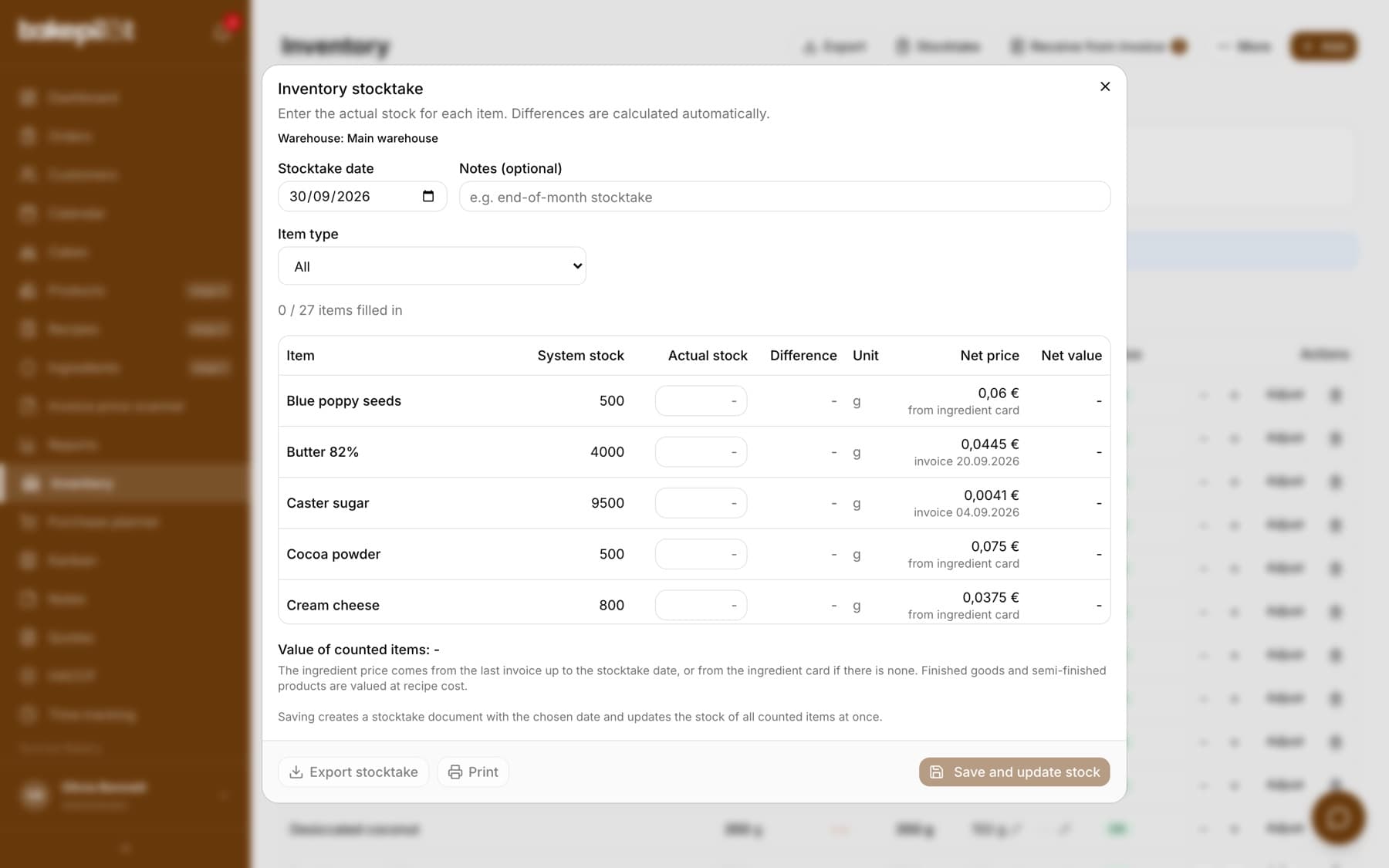Click the Export stocktake button

click(353, 772)
